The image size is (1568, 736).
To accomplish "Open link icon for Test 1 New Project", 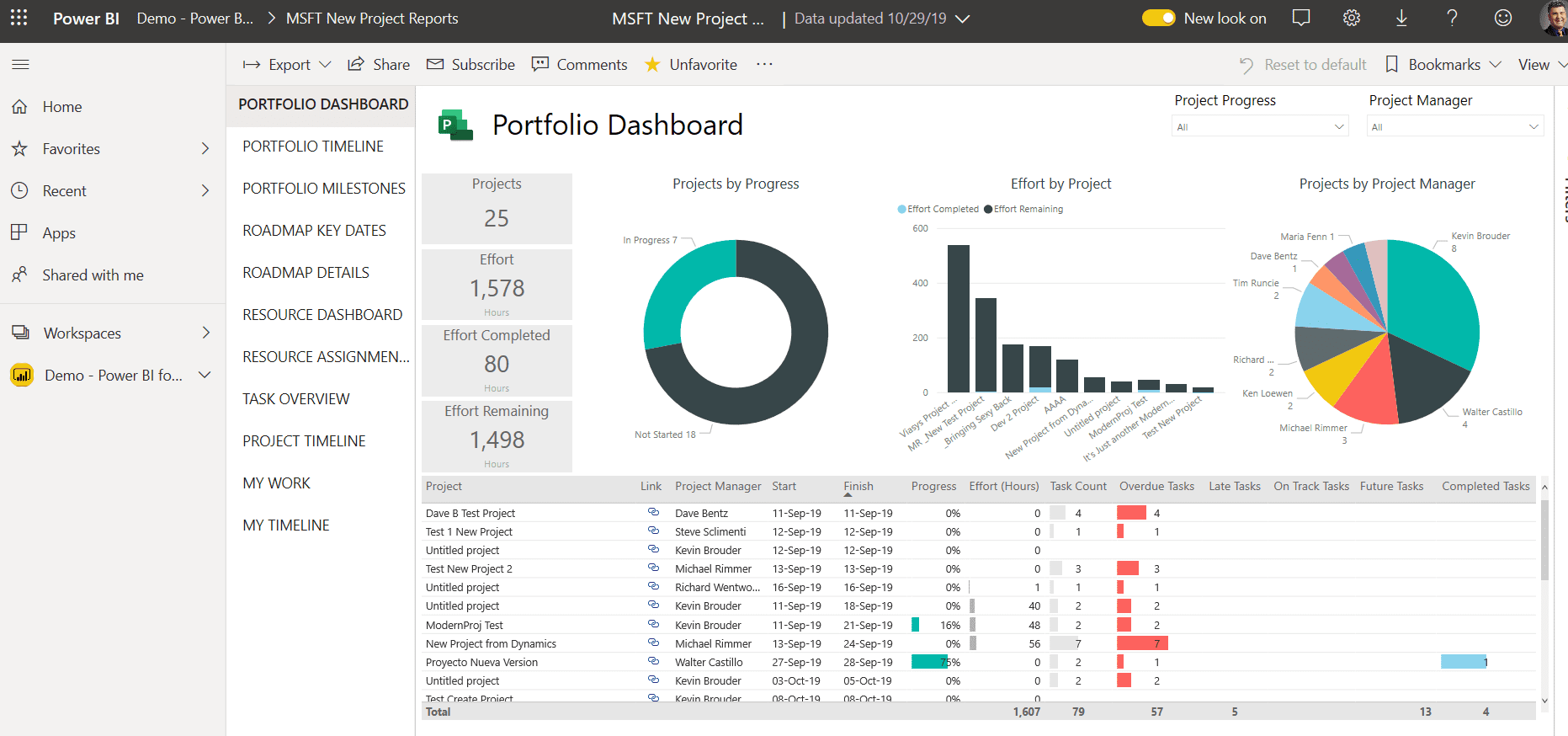I will point(653,531).
